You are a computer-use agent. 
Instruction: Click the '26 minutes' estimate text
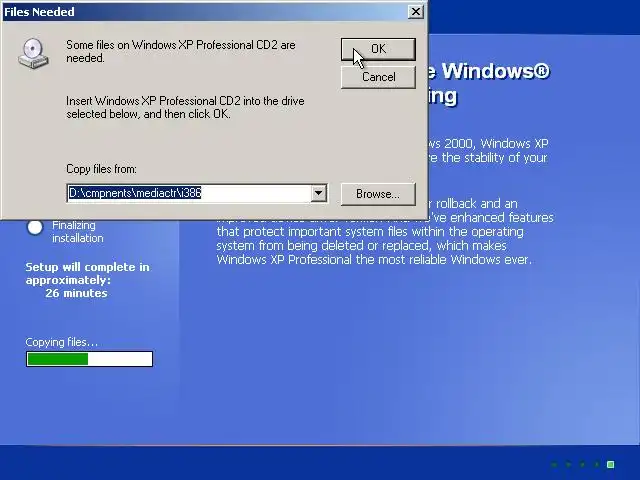[x=76, y=293]
